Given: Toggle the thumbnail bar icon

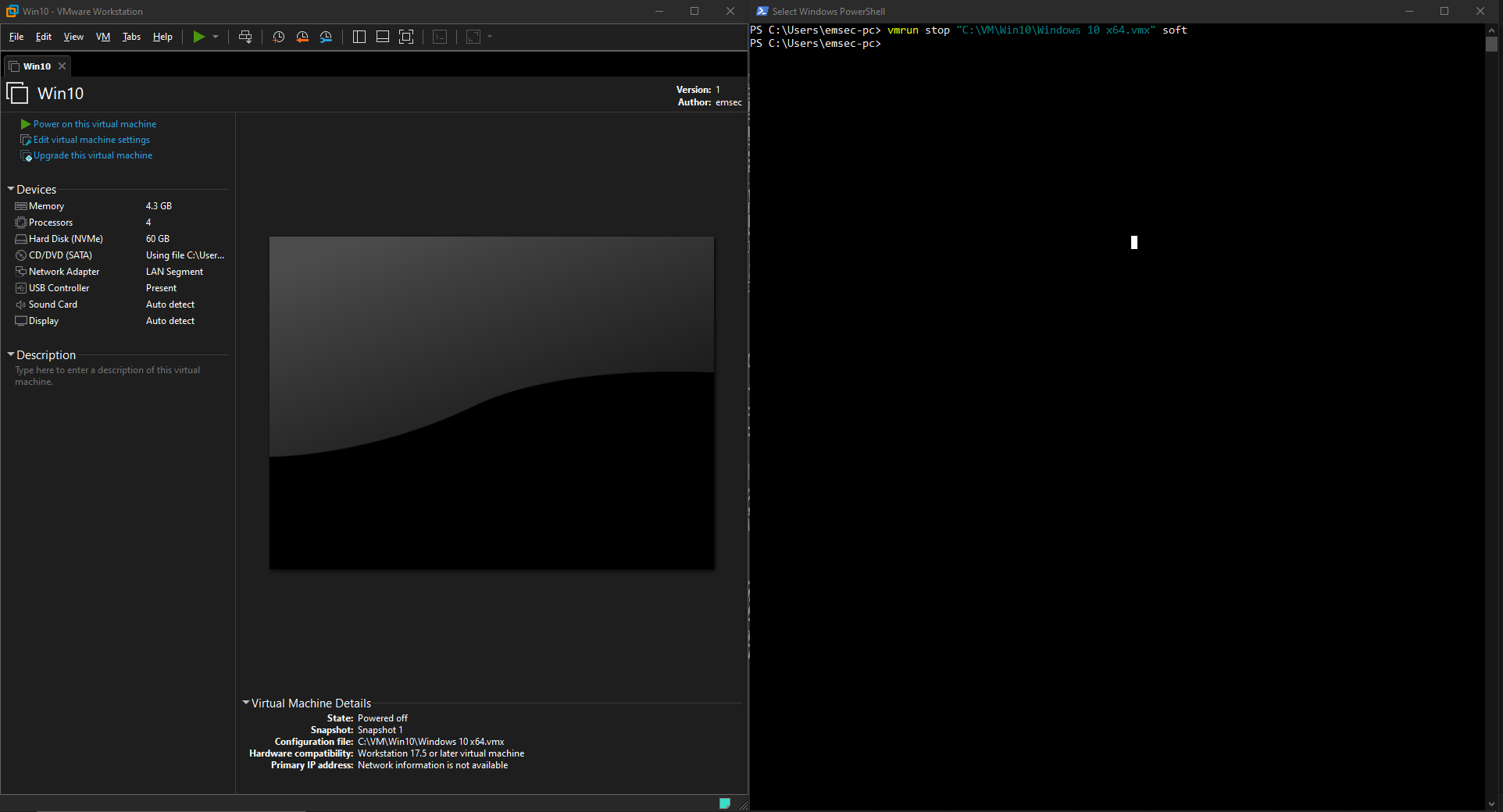Looking at the screenshot, I should point(383,37).
